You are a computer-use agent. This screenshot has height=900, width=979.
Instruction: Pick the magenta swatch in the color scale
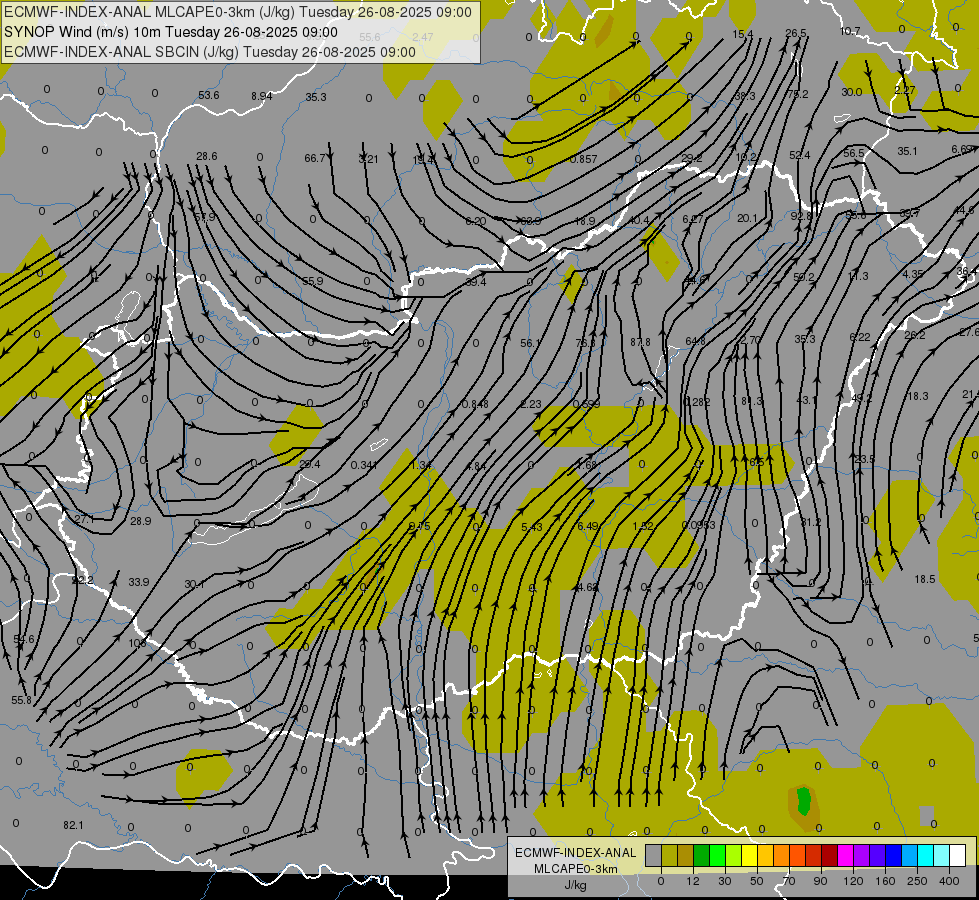(846, 855)
